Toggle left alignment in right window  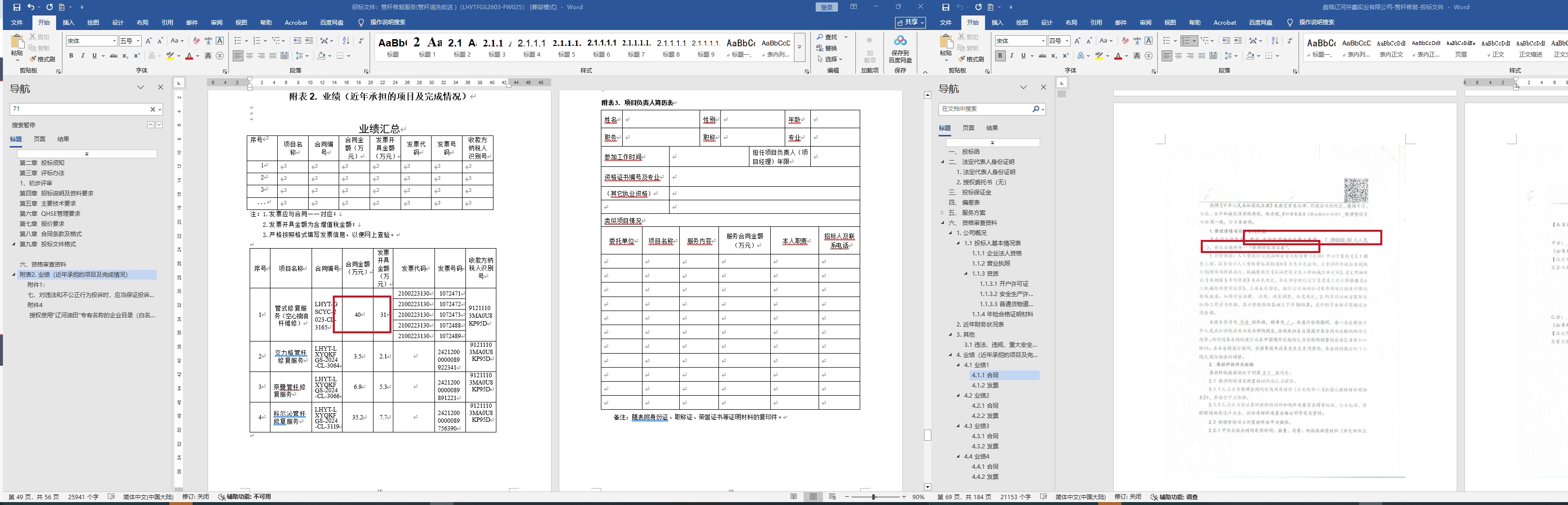click(x=1167, y=56)
